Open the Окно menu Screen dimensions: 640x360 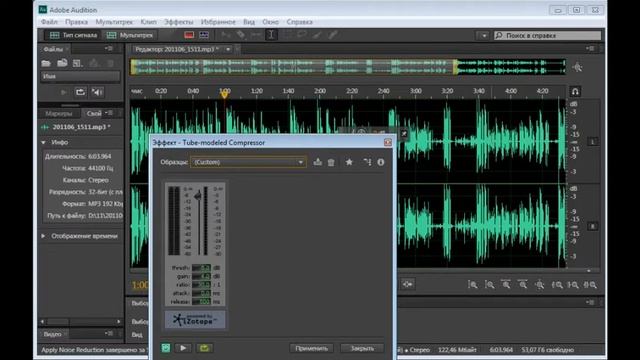(270, 22)
